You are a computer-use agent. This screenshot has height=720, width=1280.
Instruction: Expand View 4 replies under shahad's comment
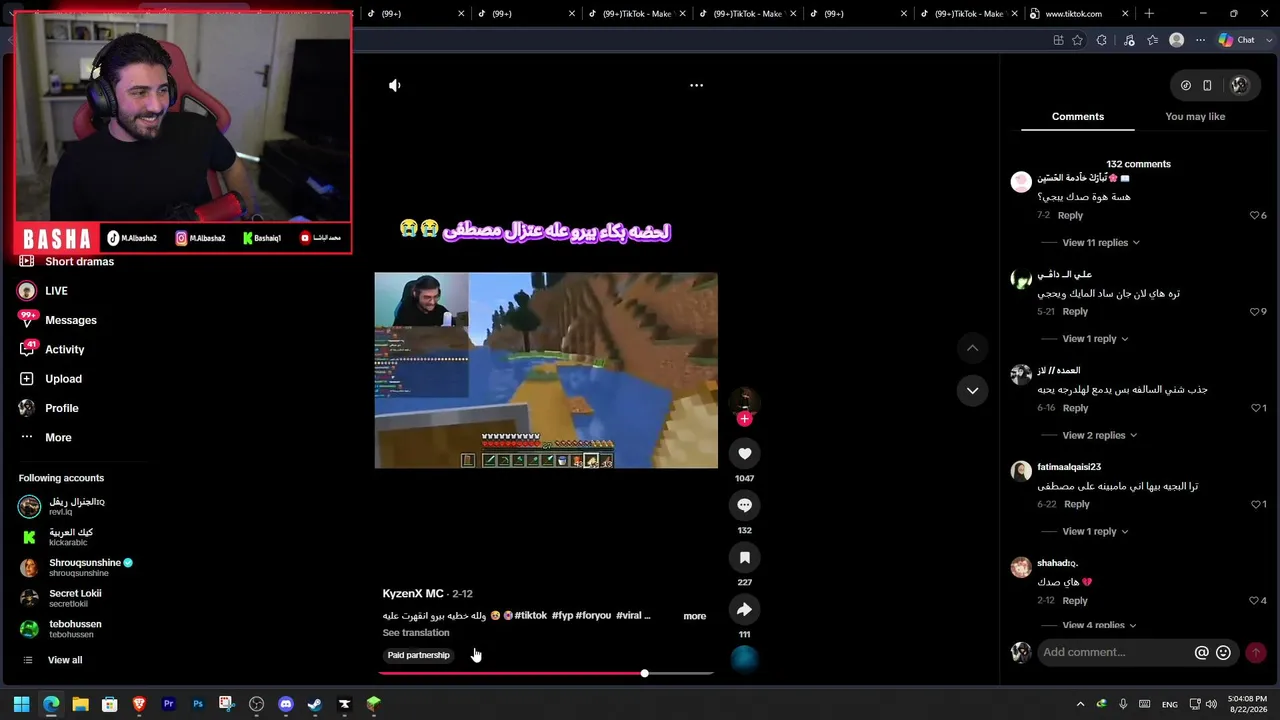(1099, 626)
